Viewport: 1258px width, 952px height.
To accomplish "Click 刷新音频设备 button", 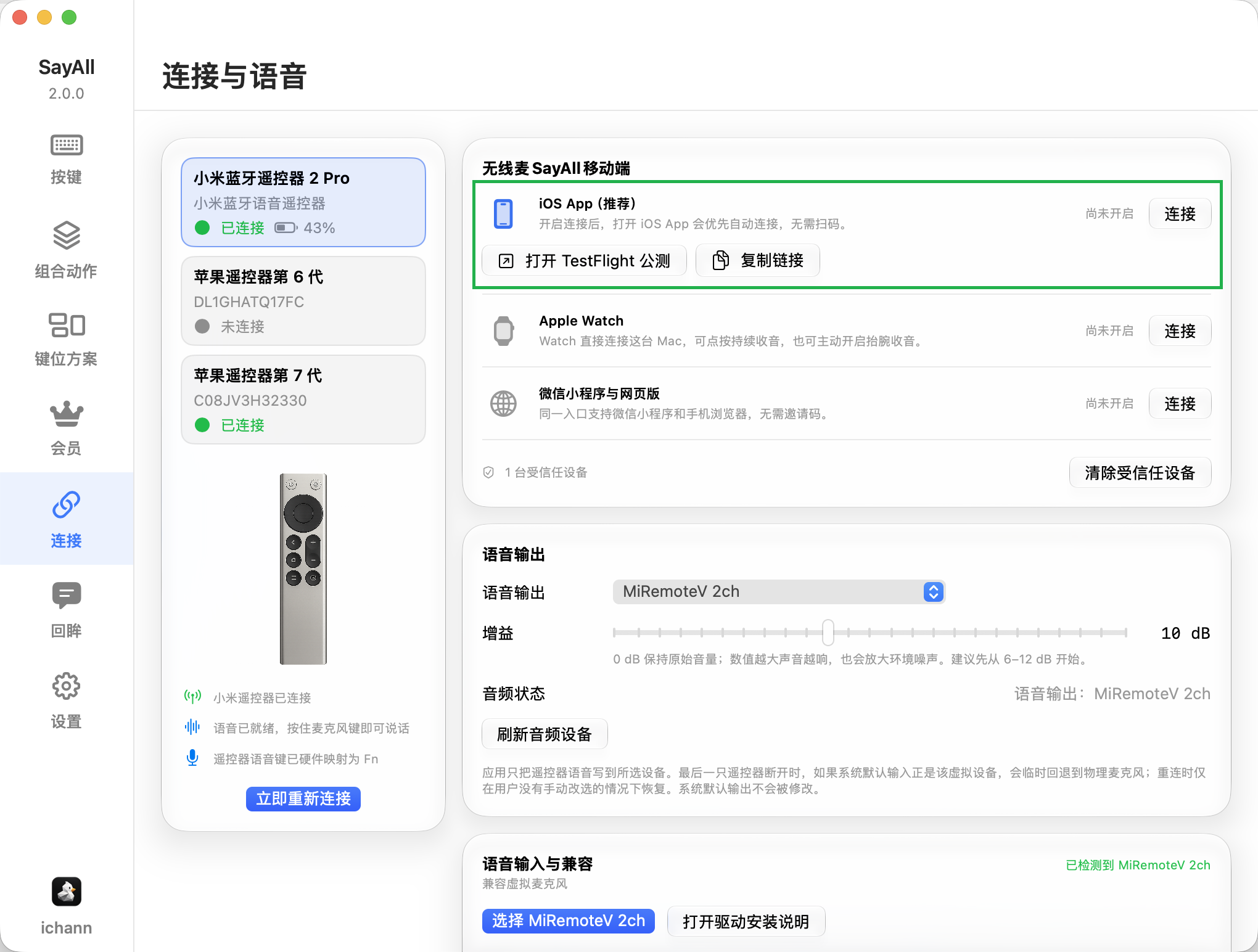I will (545, 734).
